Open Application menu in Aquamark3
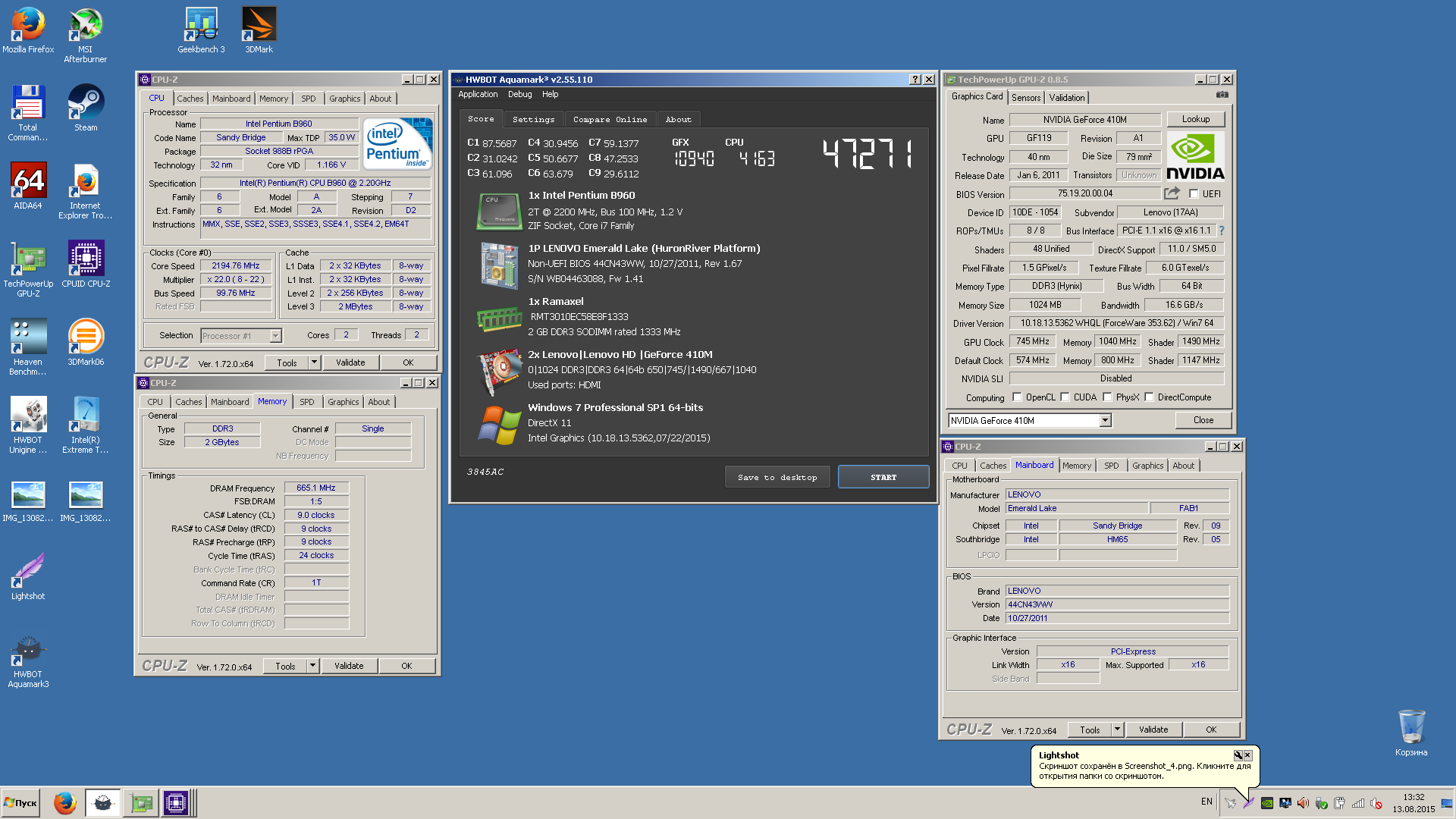Screen dimensions: 1456x819 (478, 95)
